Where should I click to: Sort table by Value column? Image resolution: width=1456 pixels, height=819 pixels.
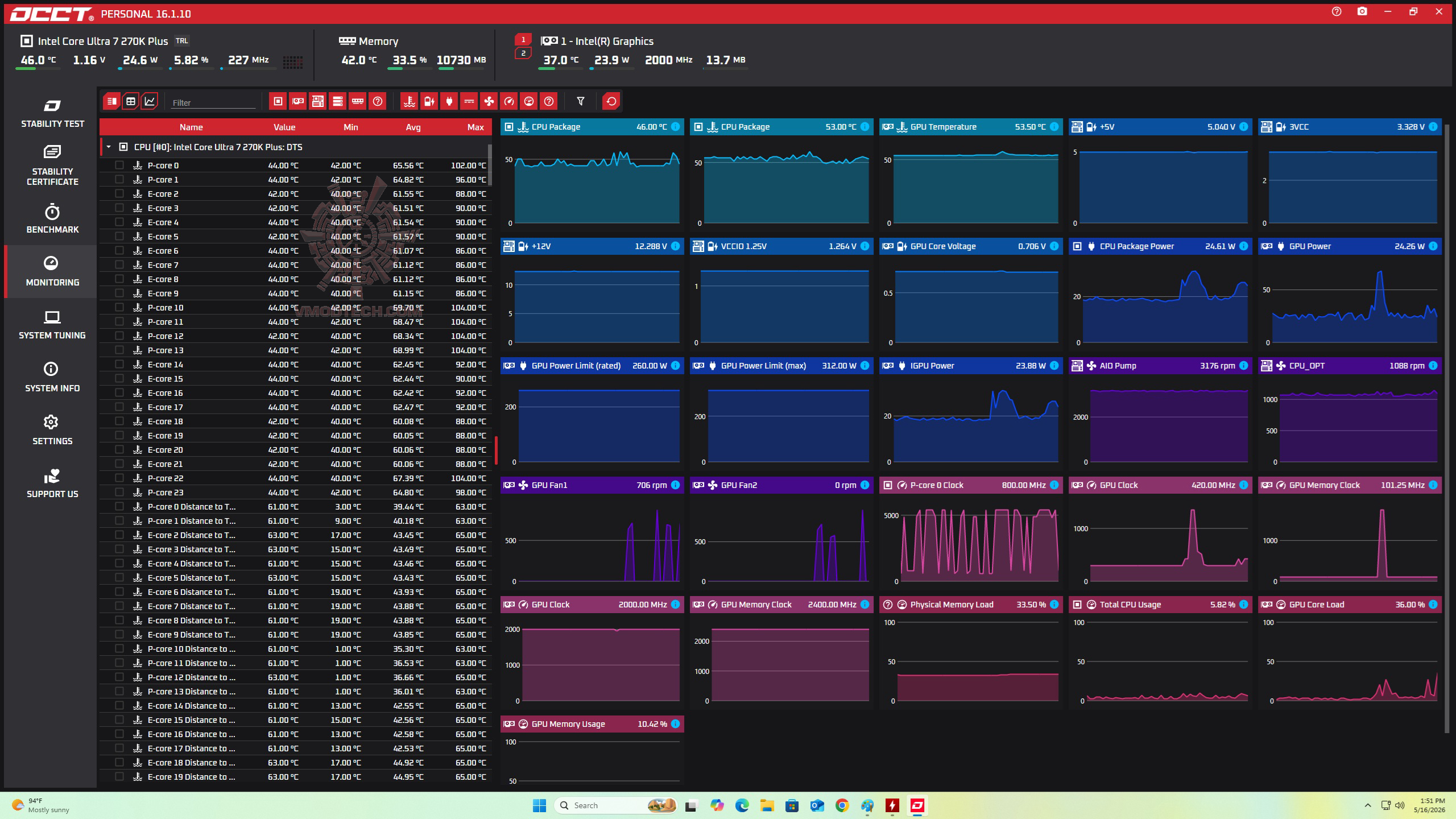[x=284, y=127]
